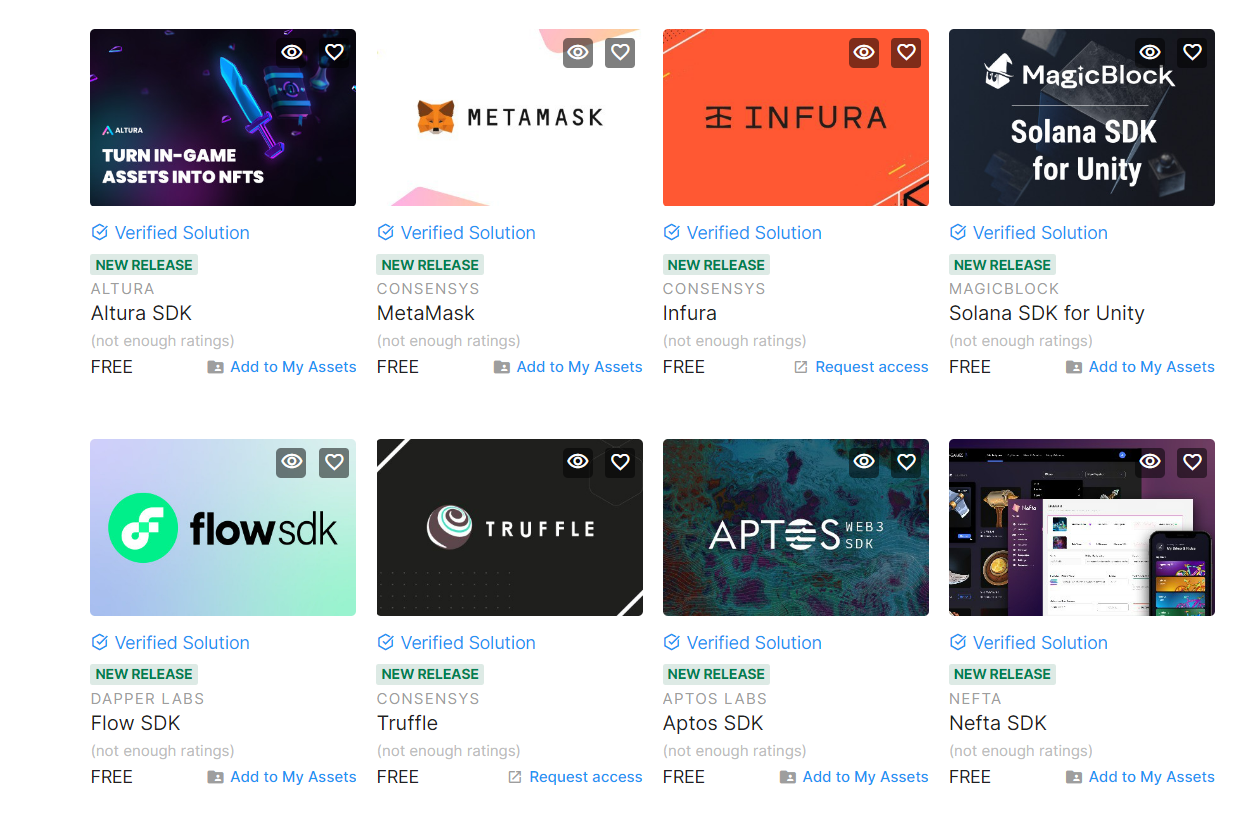Click Verified Solution label on Nefta SDK
The height and width of the screenshot is (826, 1235).
tap(1028, 643)
